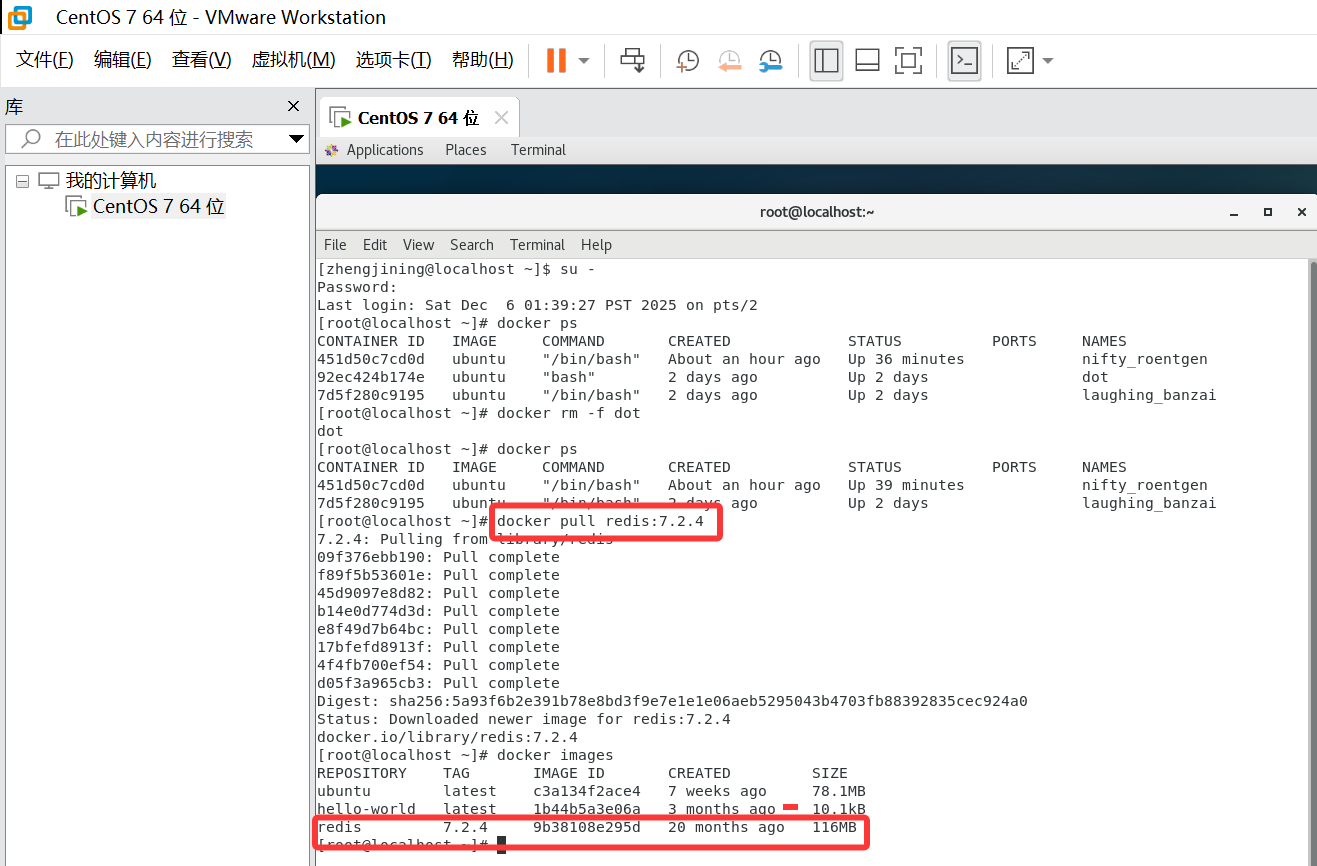Toggle the console view icon

click(x=964, y=61)
